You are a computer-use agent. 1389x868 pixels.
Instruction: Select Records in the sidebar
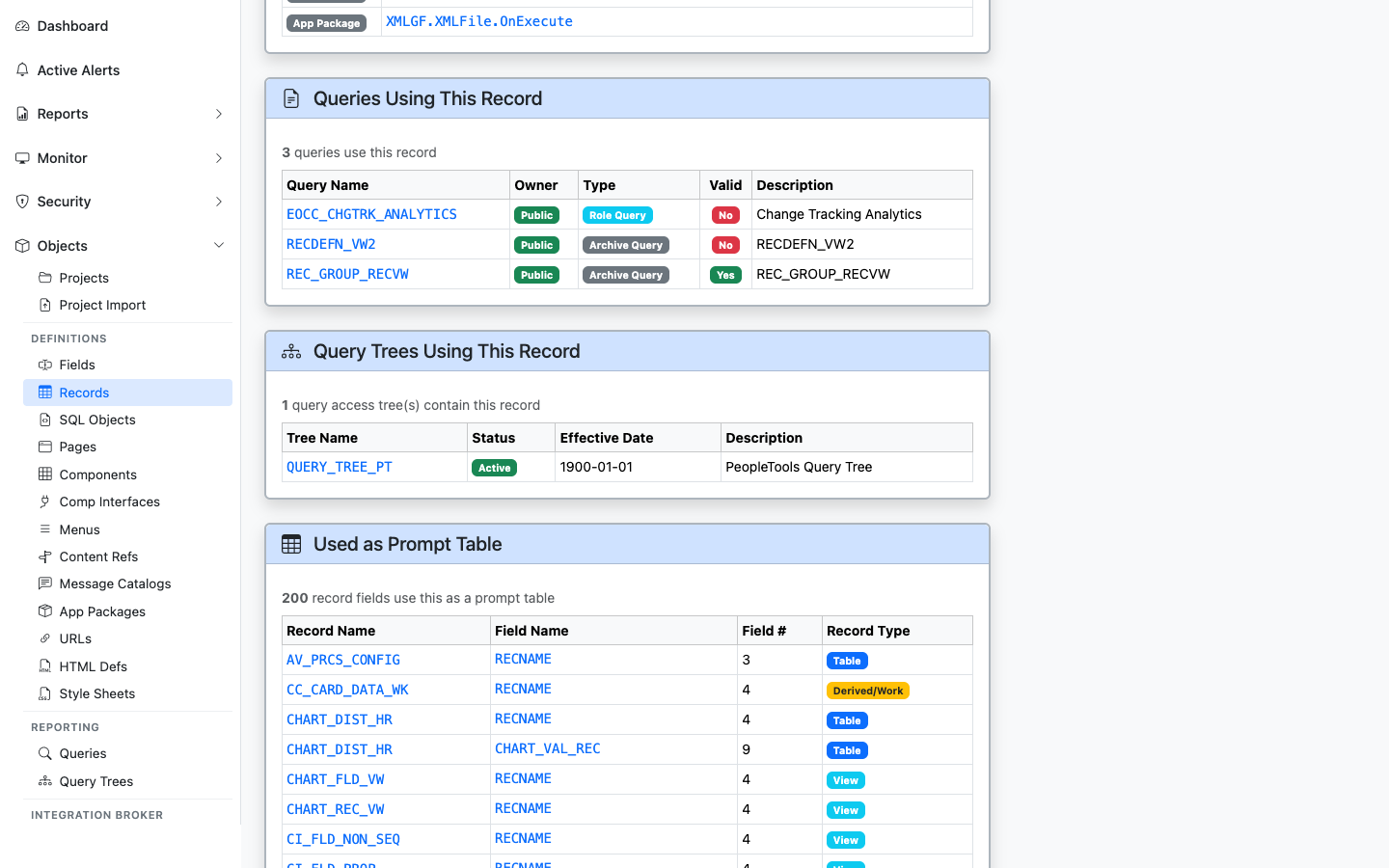pyautogui.click(x=127, y=393)
